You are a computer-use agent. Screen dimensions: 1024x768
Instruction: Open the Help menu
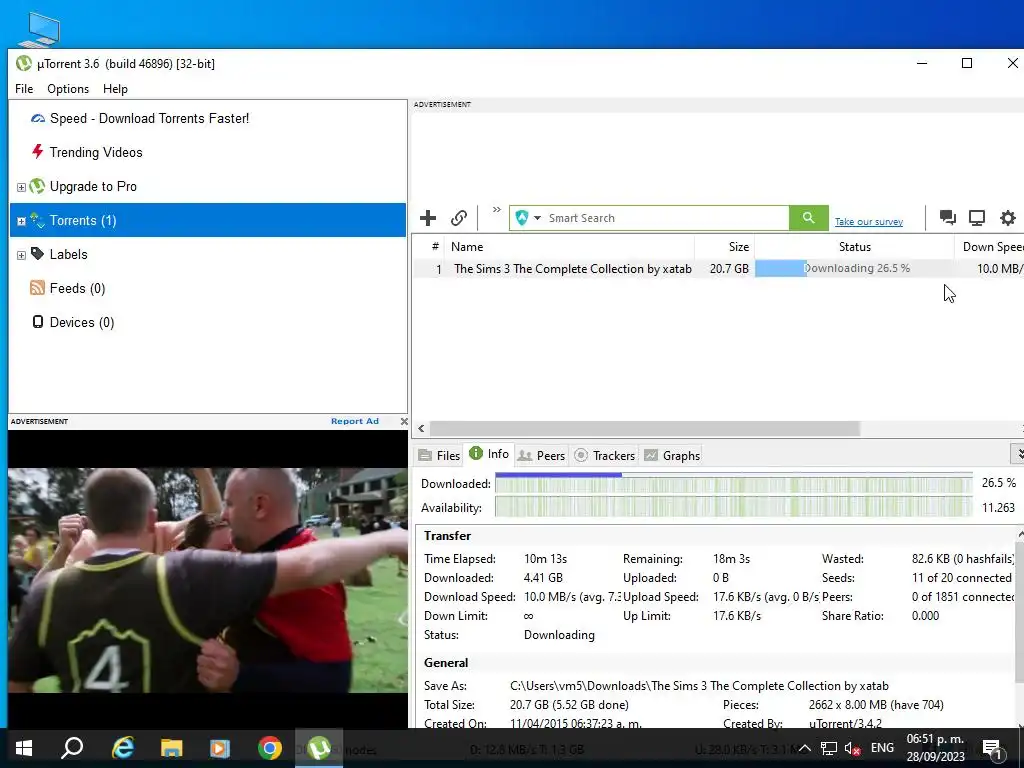pos(116,89)
